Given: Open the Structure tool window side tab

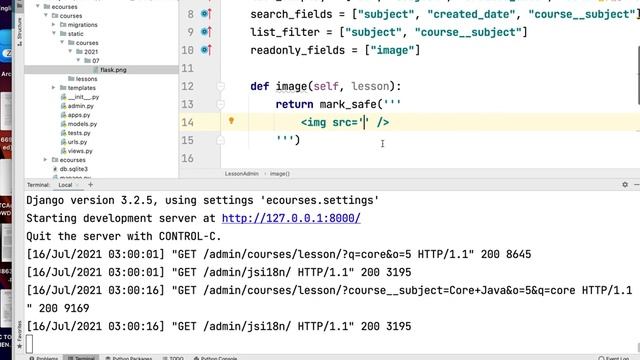Looking at the screenshot, I should (19, 31).
